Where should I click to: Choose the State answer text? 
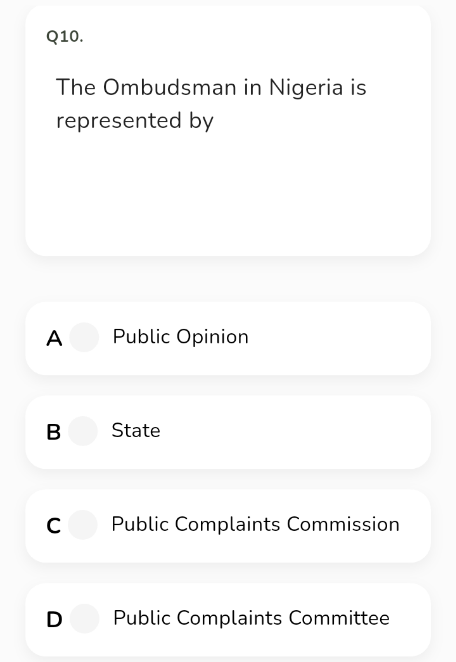coord(136,431)
